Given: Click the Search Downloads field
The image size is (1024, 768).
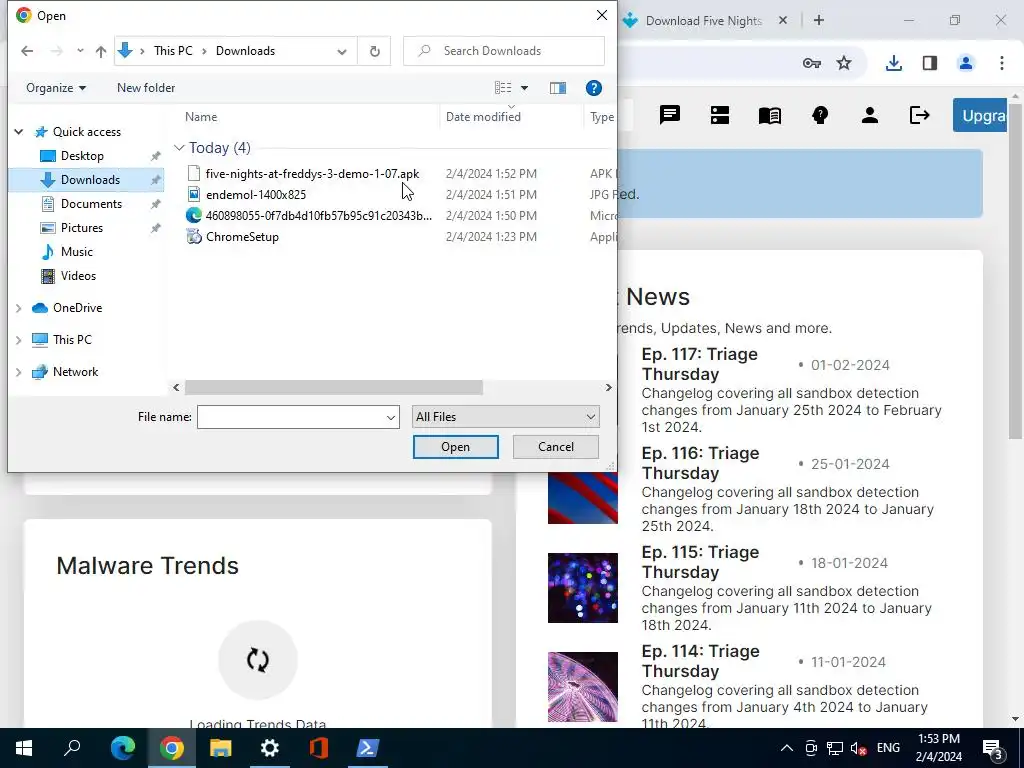Looking at the screenshot, I should click(504, 51).
